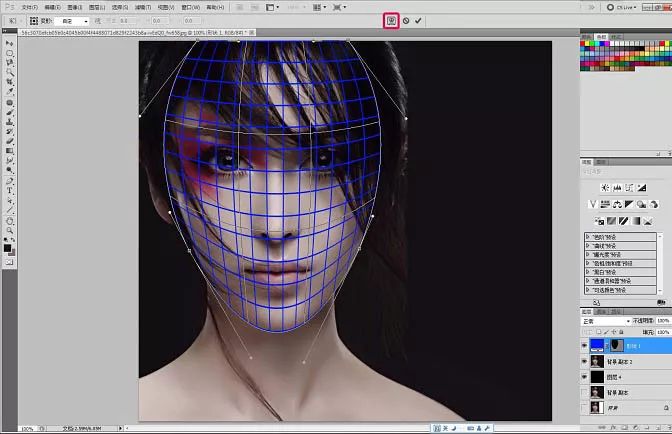Add a Black & White adjustment
This screenshot has height=434, width=672.
(629, 204)
